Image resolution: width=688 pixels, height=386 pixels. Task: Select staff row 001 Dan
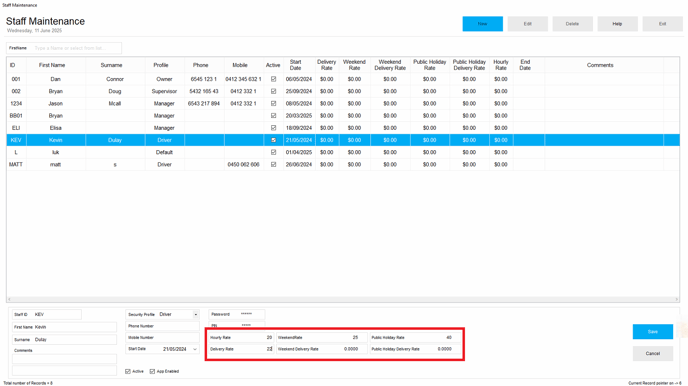tap(343, 79)
